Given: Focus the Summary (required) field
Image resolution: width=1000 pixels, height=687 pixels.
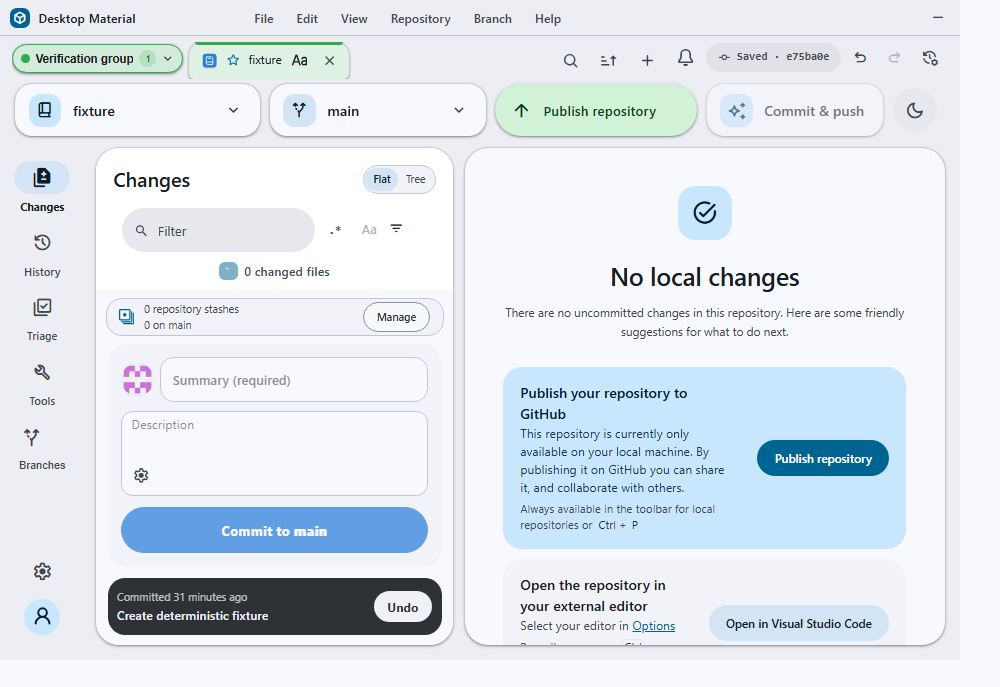Looking at the screenshot, I should 293,380.
